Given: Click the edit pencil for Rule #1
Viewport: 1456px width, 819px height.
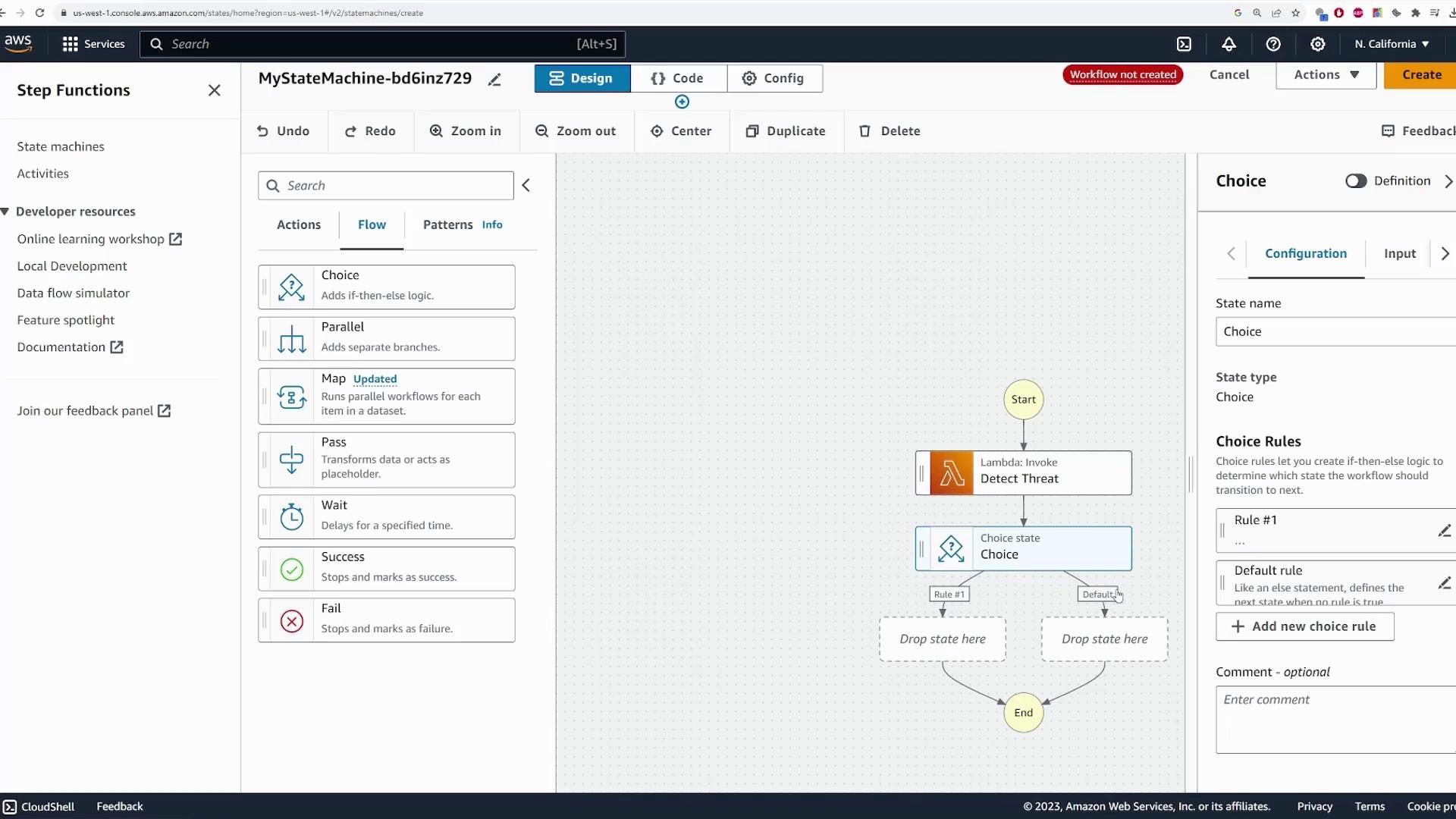Looking at the screenshot, I should [1444, 531].
